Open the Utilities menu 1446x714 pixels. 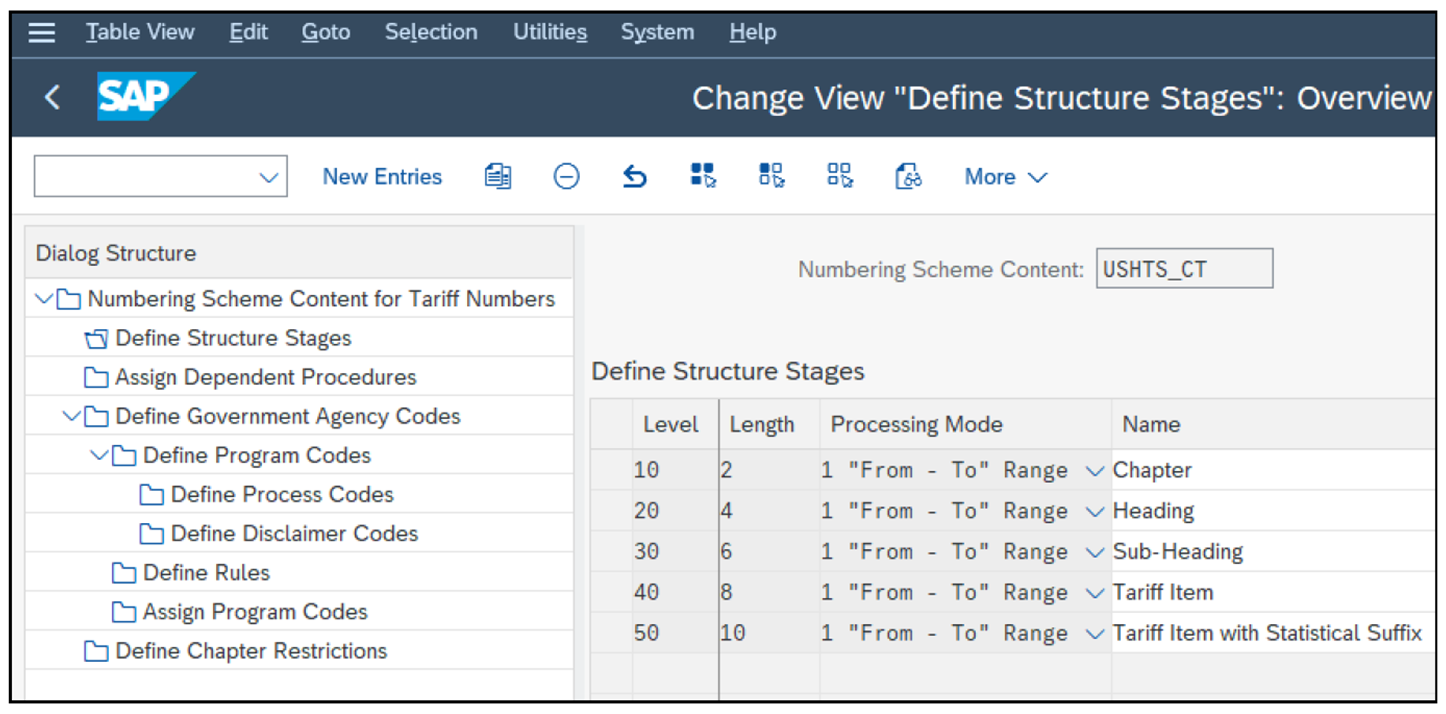550,32
